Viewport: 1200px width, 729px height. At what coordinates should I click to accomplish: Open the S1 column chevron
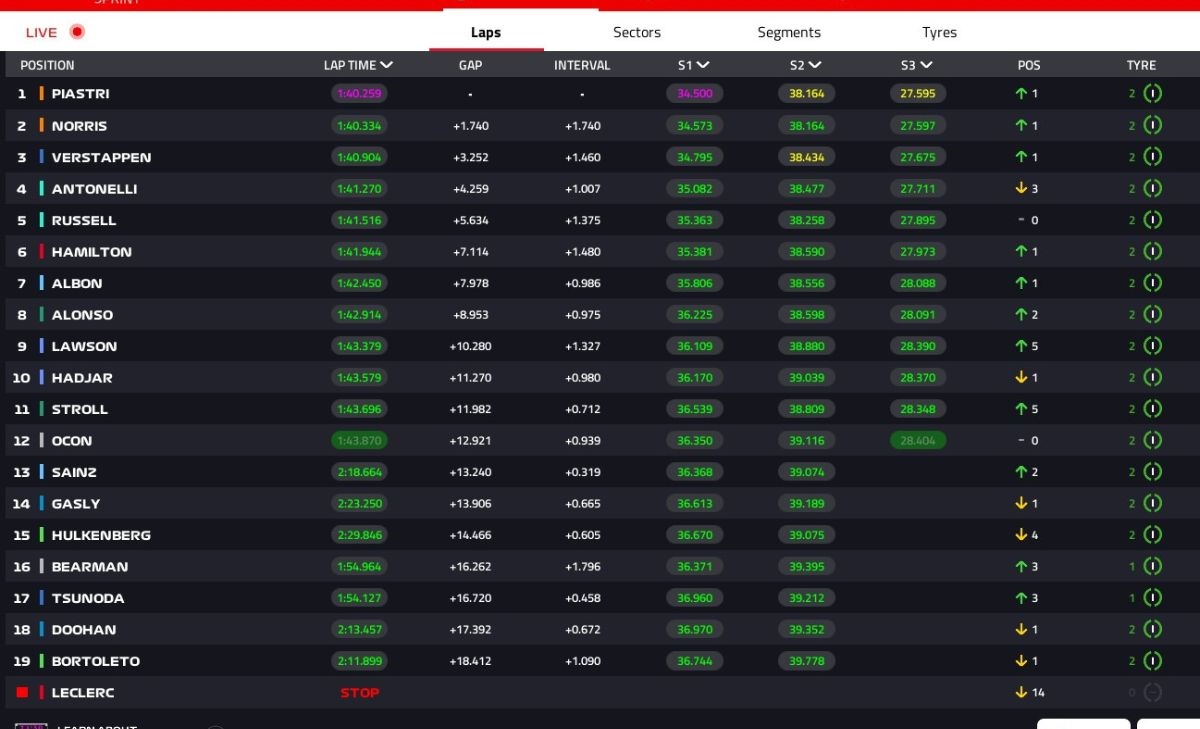tap(703, 65)
